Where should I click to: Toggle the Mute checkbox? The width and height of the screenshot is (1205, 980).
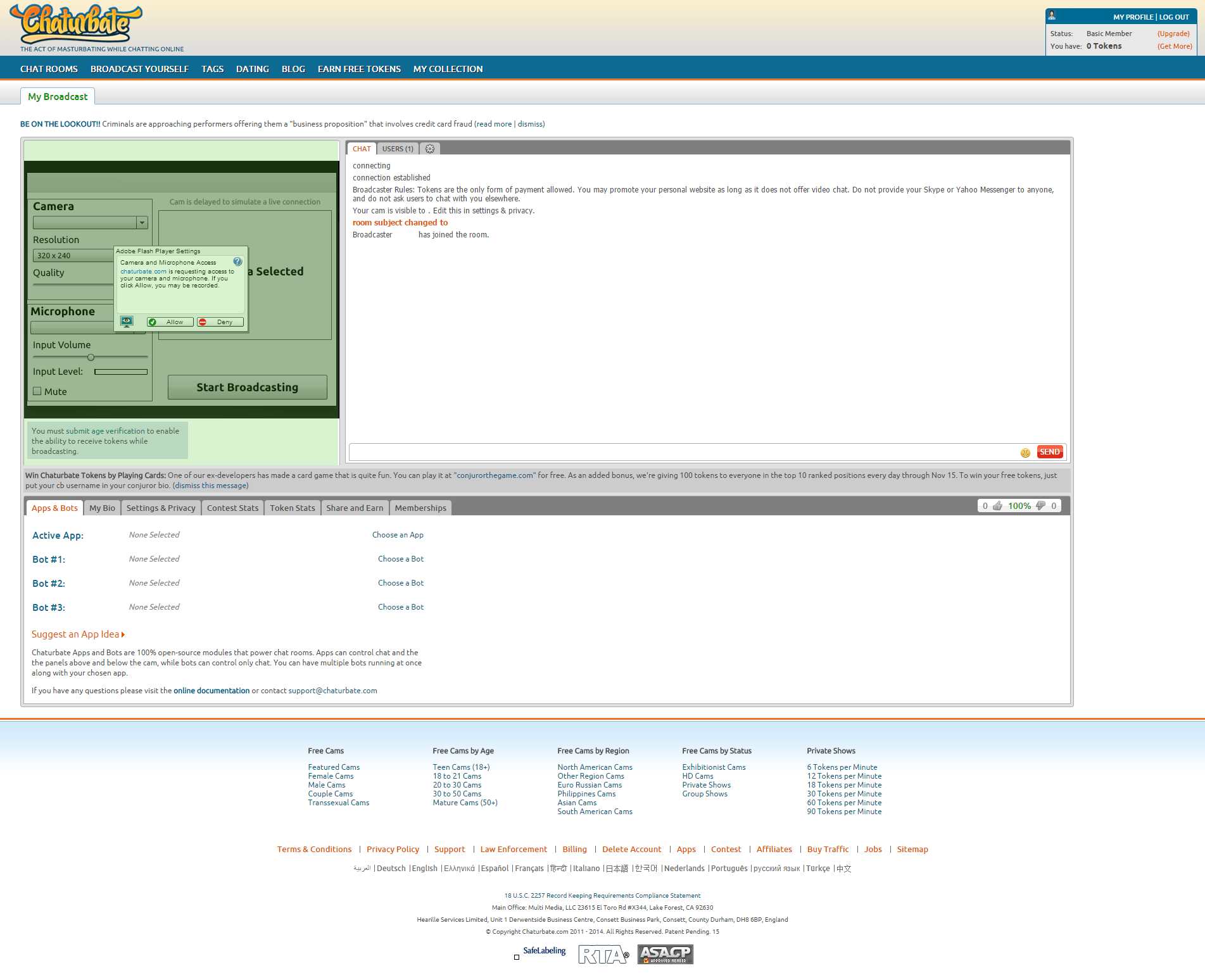point(37,391)
